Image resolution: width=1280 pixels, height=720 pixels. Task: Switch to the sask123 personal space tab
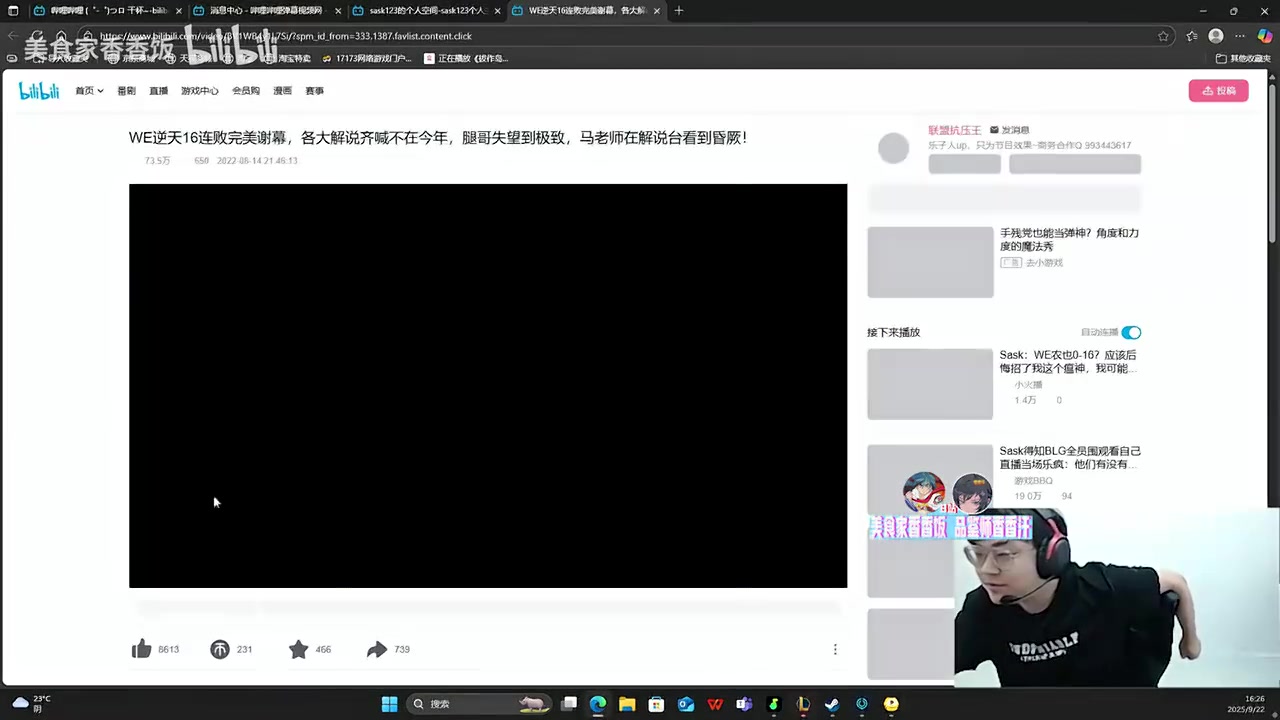(x=424, y=11)
